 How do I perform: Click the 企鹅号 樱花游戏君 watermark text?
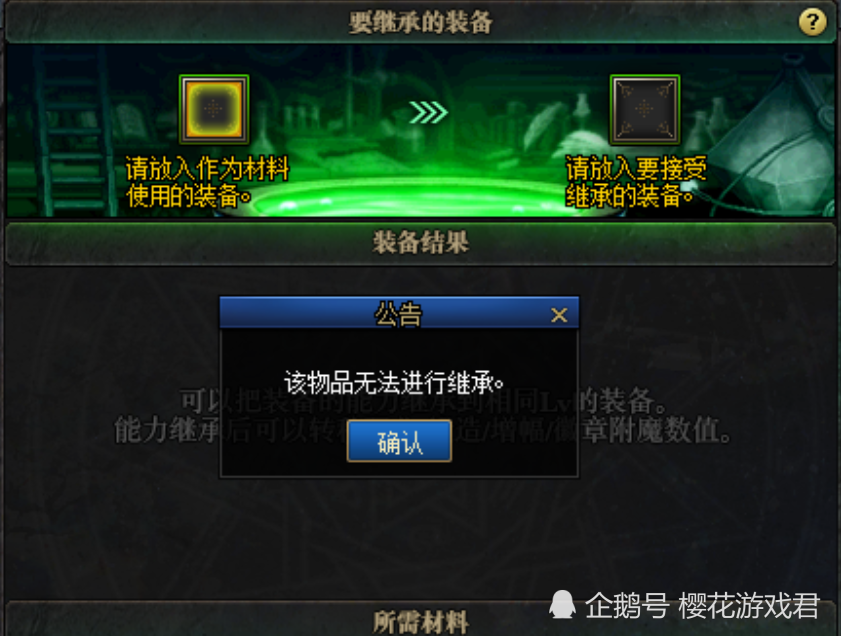pos(702,605)
